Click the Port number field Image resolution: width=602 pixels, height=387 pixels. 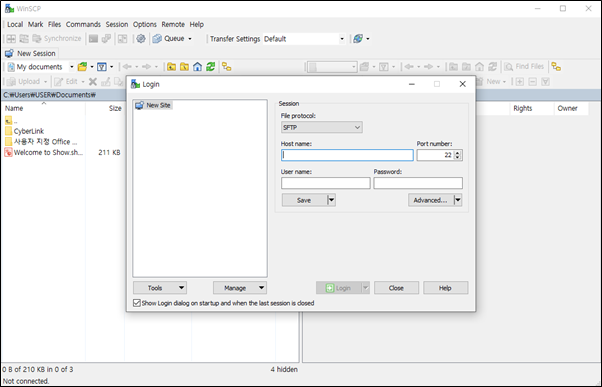click(x=435, y=155)
